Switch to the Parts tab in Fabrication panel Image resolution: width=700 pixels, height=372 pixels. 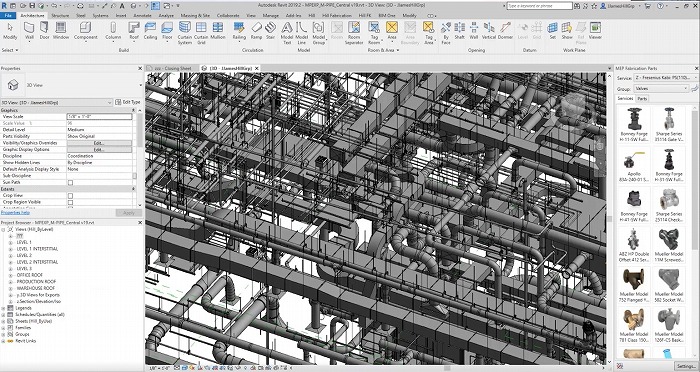pos(642,98)
